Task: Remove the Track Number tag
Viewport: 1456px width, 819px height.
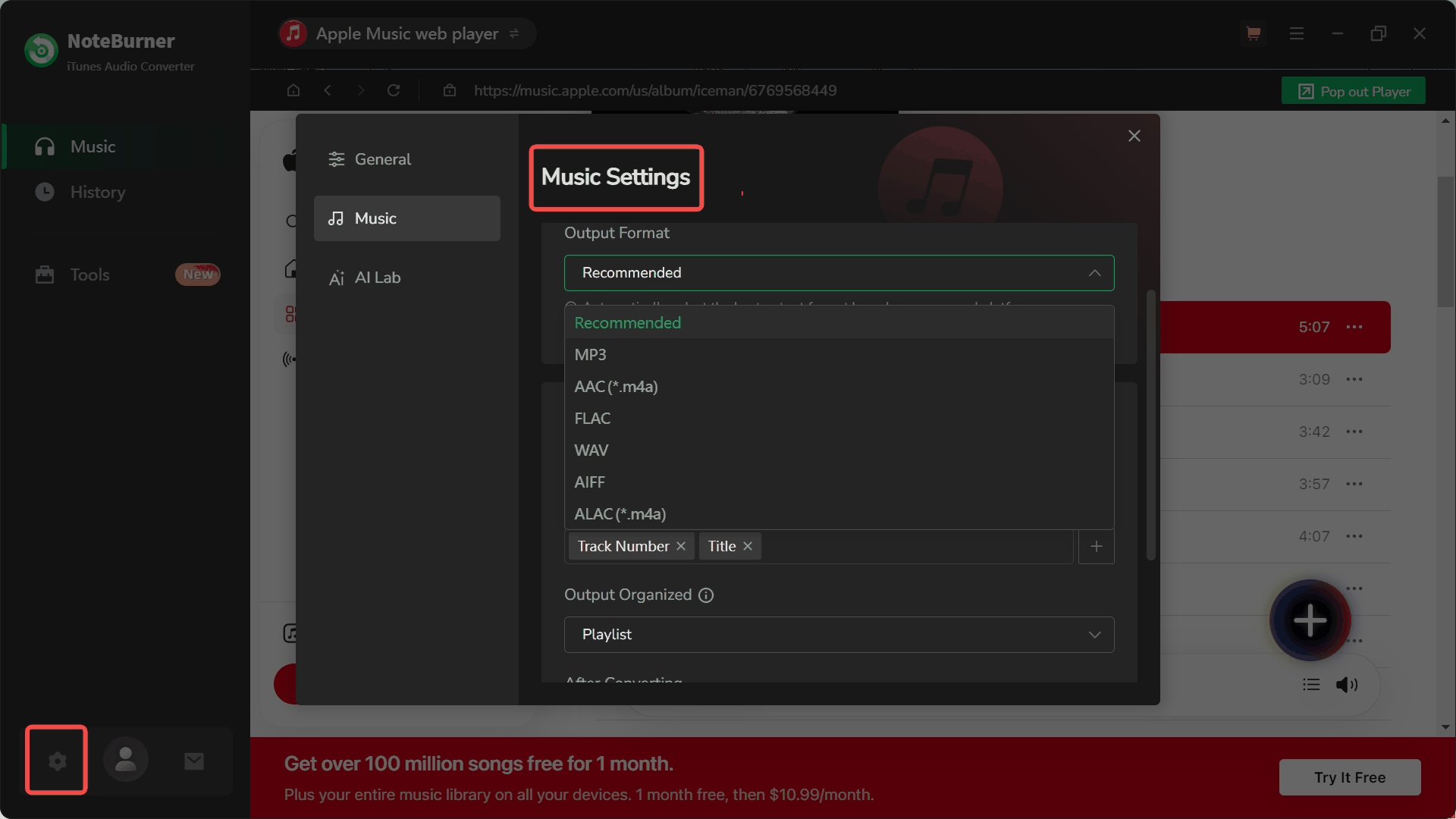Action: [681, 546]
